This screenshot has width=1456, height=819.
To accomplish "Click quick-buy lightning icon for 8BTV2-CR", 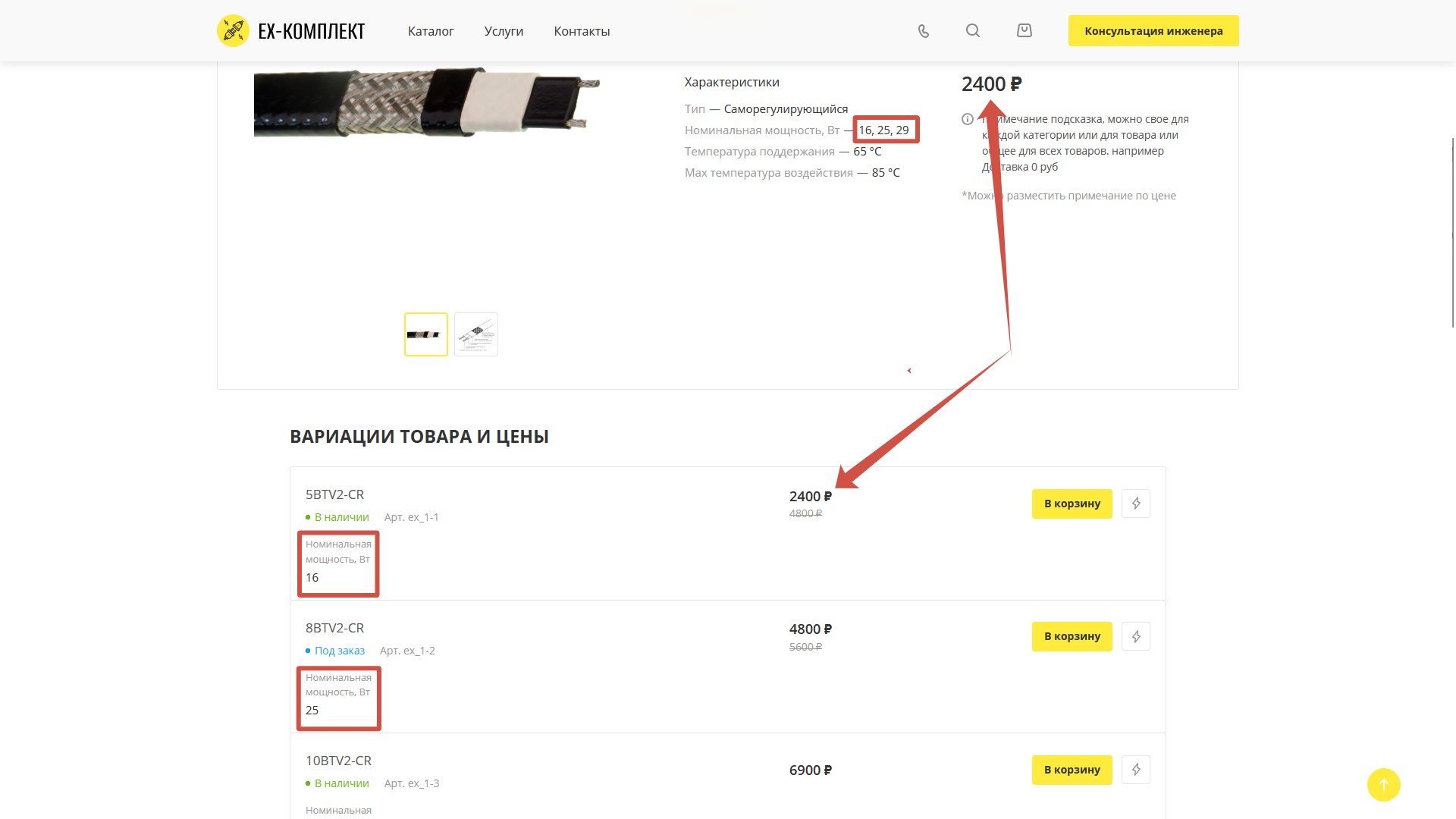I will tap(1135, 636).
